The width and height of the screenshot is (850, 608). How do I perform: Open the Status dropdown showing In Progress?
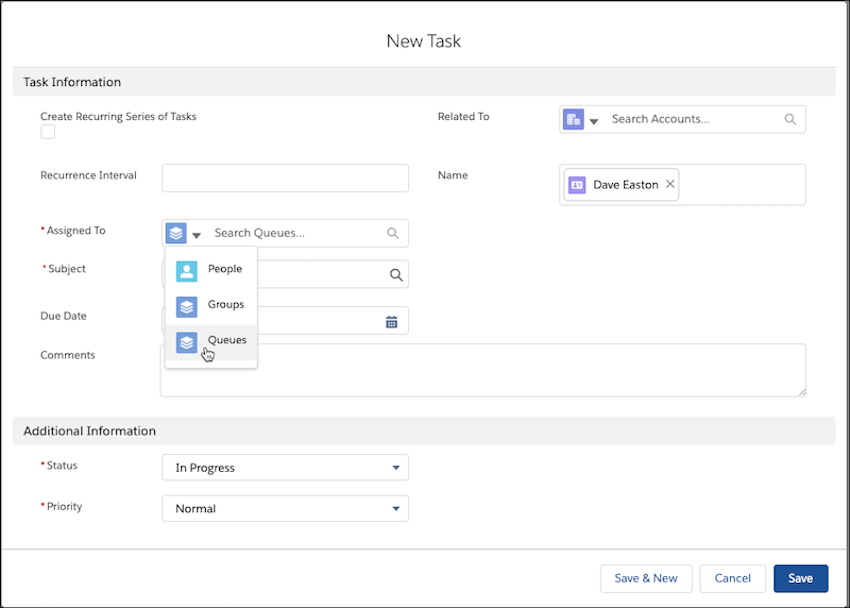click(285, 467)
